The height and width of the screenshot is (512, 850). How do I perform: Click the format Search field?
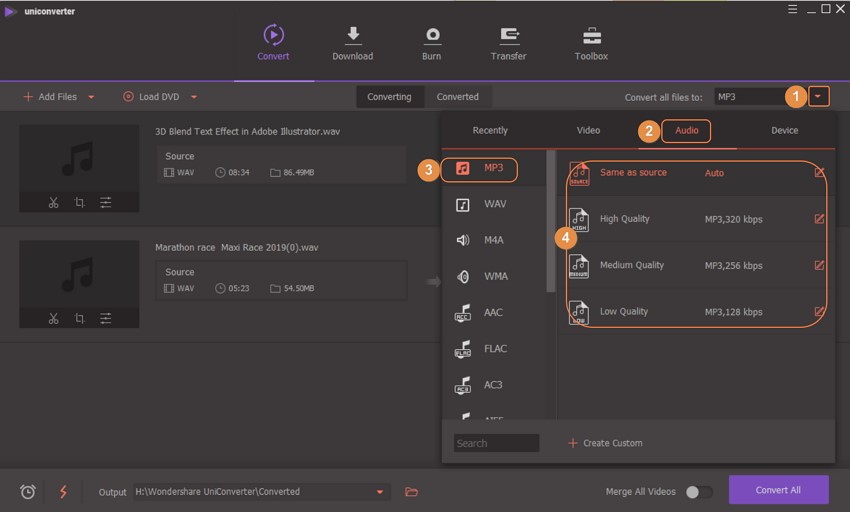click(496, 443)
